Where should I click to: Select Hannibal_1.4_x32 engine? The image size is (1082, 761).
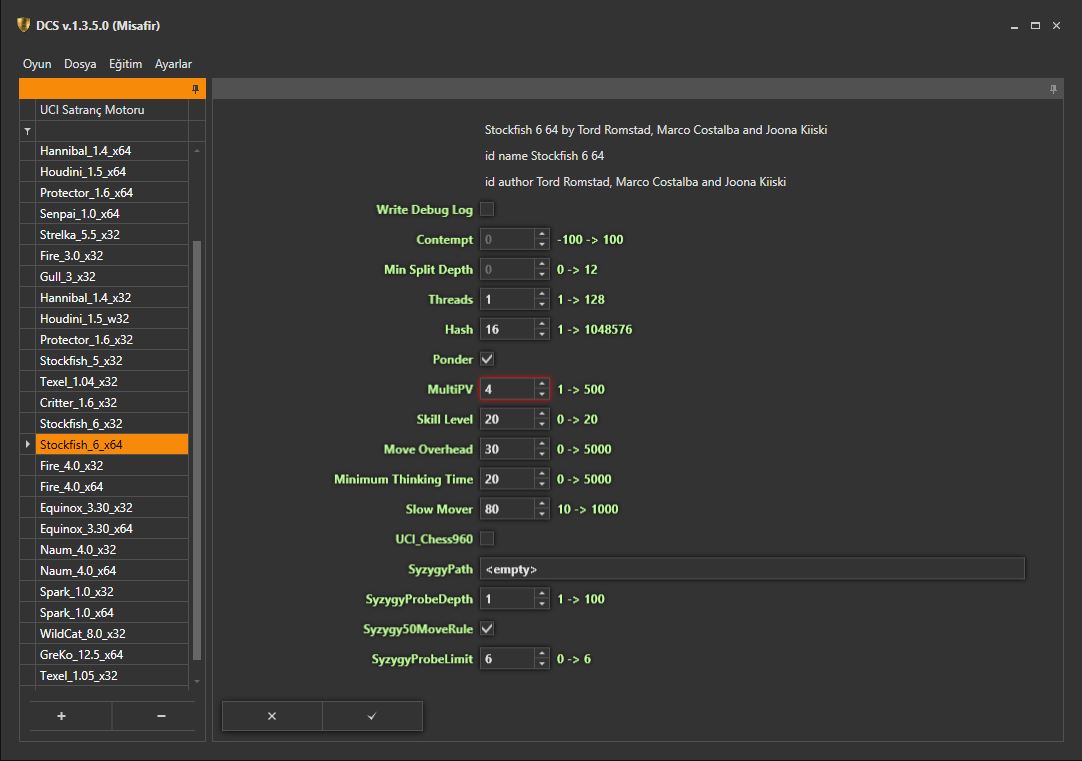112,297
